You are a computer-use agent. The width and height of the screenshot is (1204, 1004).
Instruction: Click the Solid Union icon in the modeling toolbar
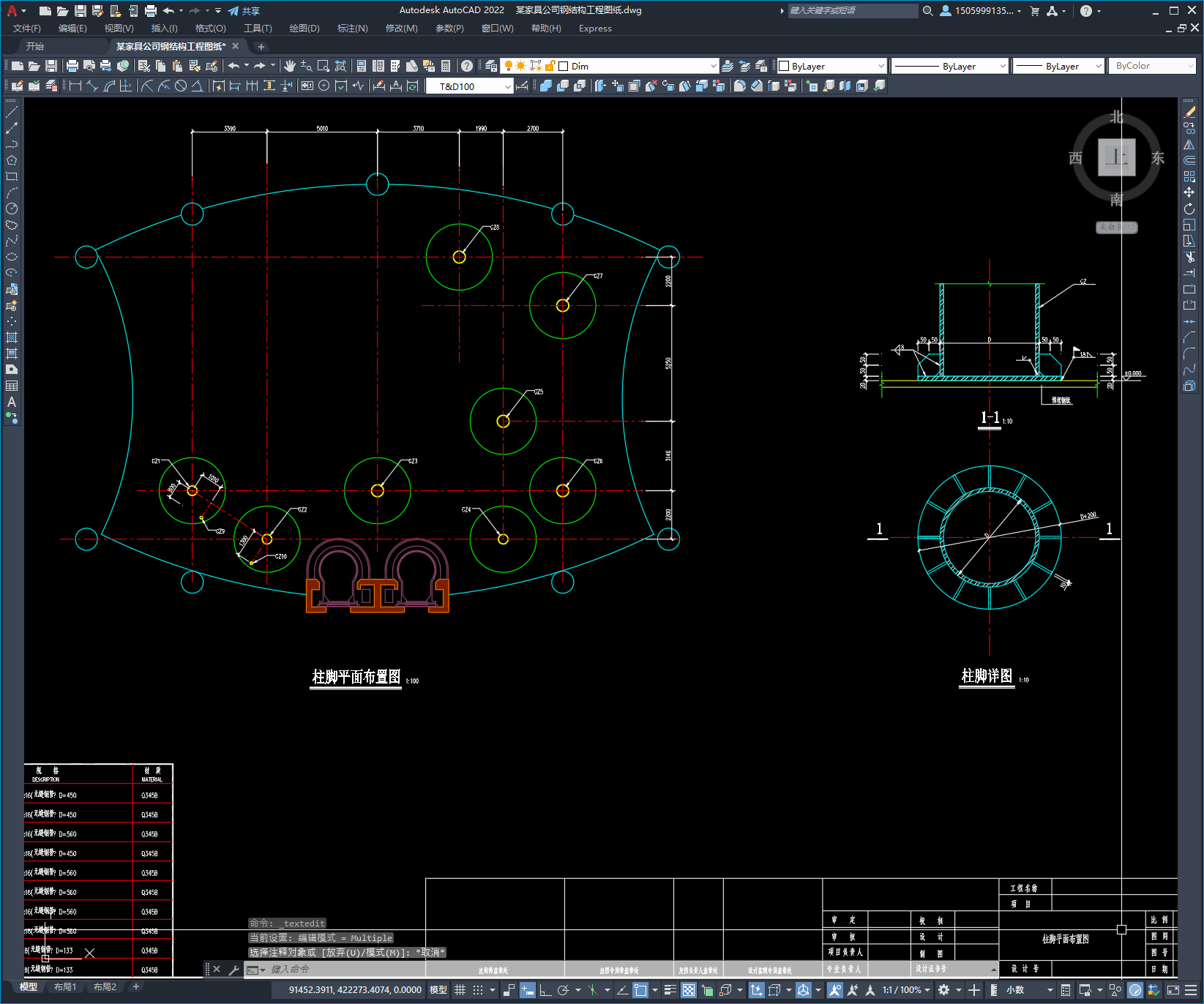coord(546,86)
